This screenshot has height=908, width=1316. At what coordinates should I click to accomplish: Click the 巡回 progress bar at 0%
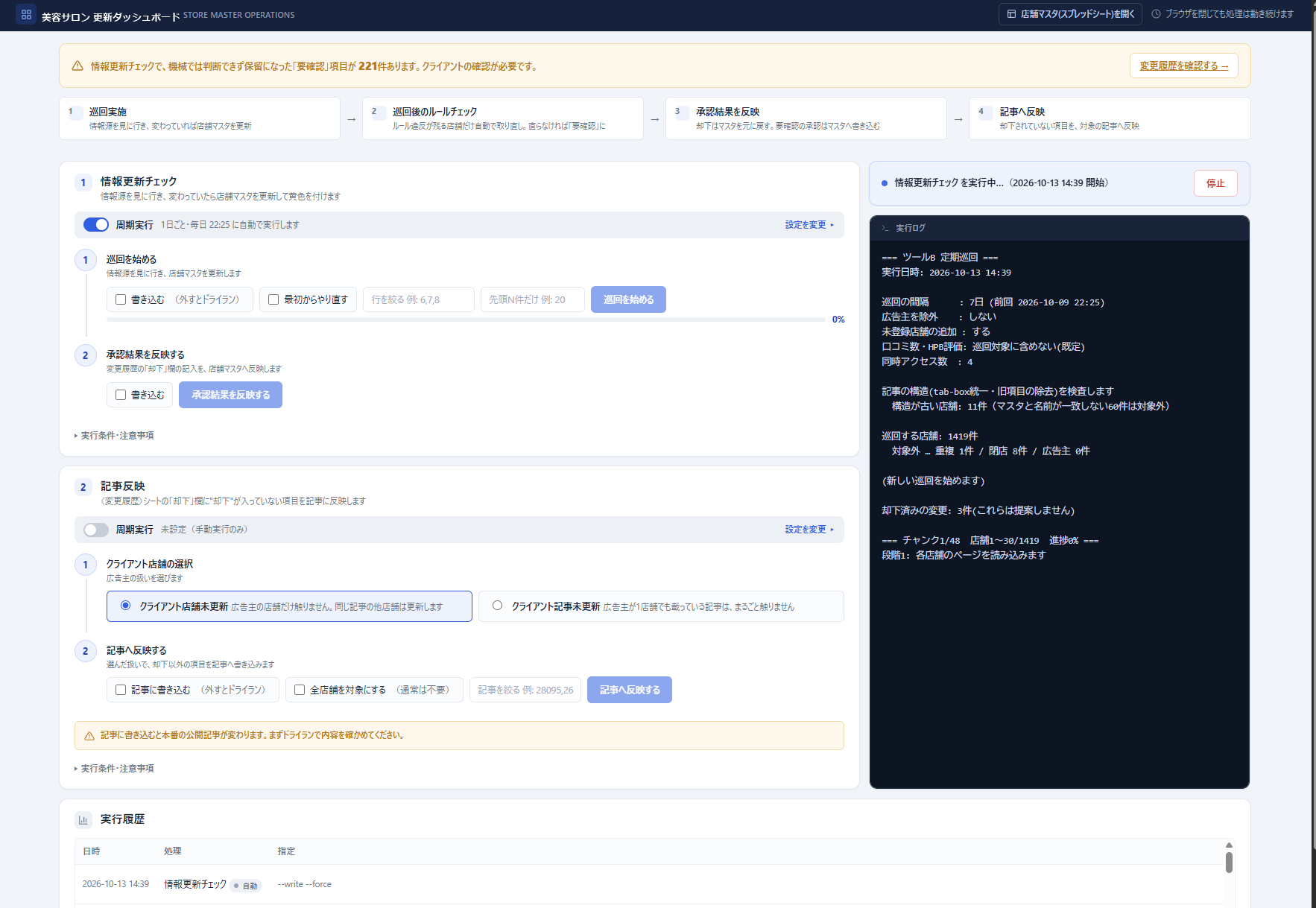point(466,320)
